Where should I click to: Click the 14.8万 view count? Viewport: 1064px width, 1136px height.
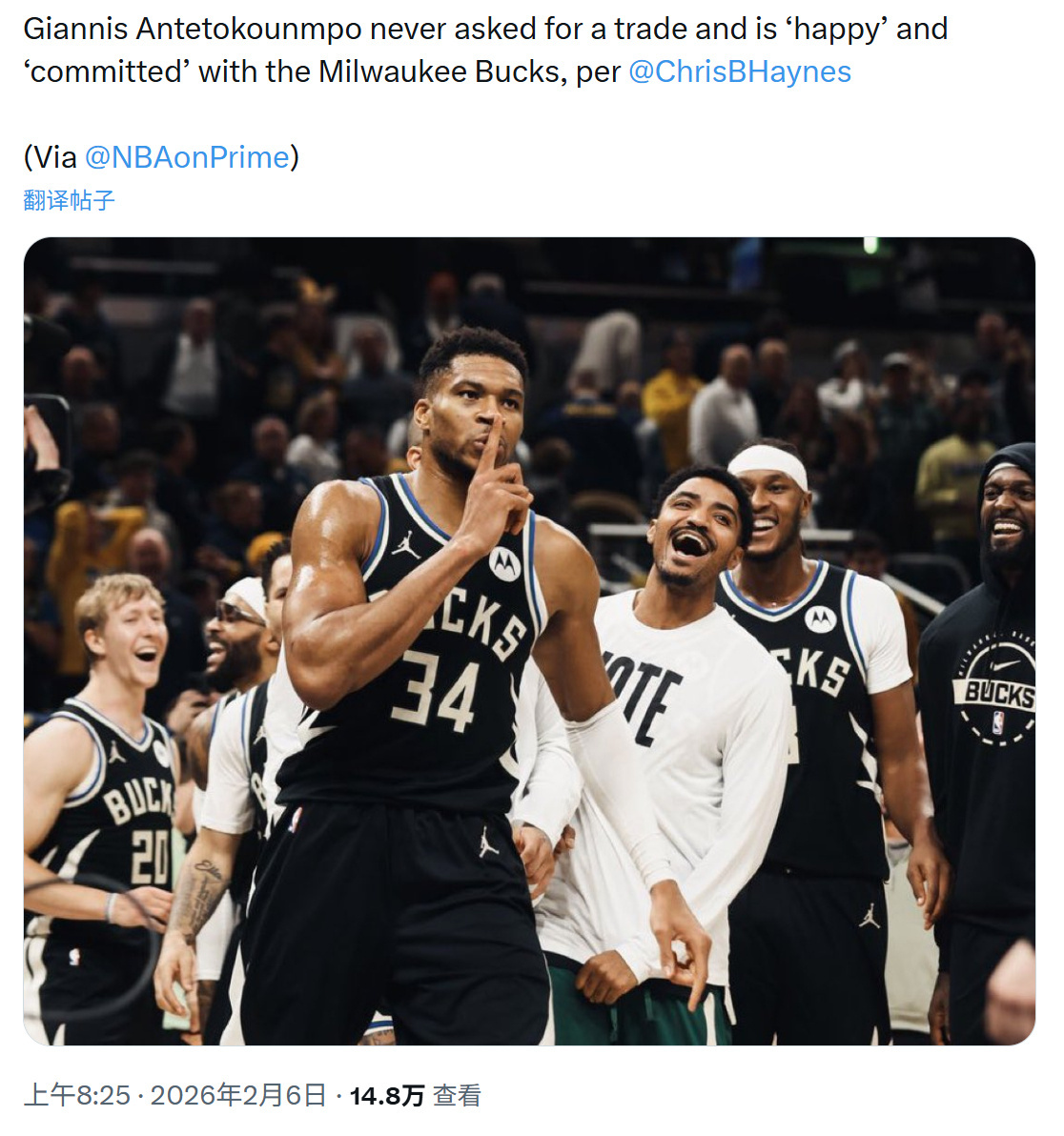386,1096
